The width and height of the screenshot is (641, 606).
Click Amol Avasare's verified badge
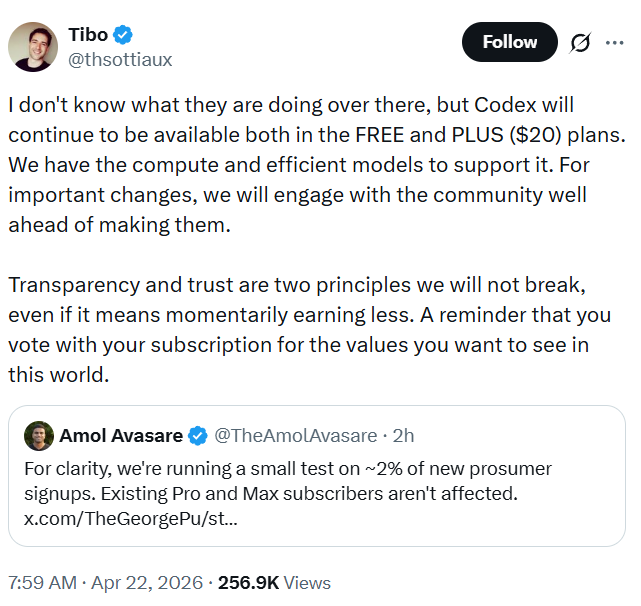pyautogui.click(x=198, y=436)
